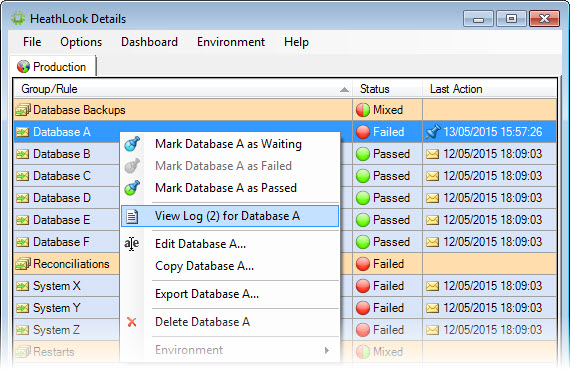Click the Last Action column header
This screenshot has height=370, width=570.
click(x=489, y=89)
